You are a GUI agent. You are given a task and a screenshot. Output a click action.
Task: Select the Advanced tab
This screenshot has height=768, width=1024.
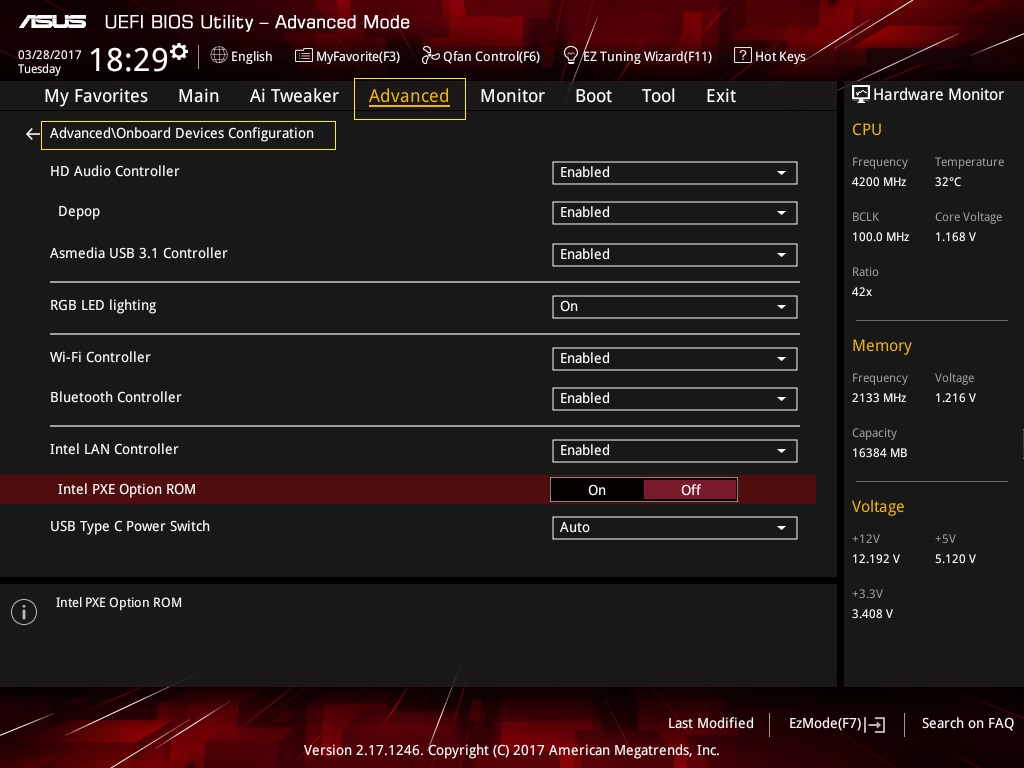(409, 98)
